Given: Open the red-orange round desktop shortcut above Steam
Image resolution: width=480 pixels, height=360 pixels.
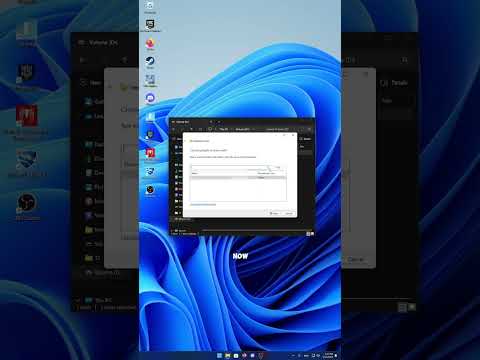Looking at the screenshot, I should click(x=150, y=43).
